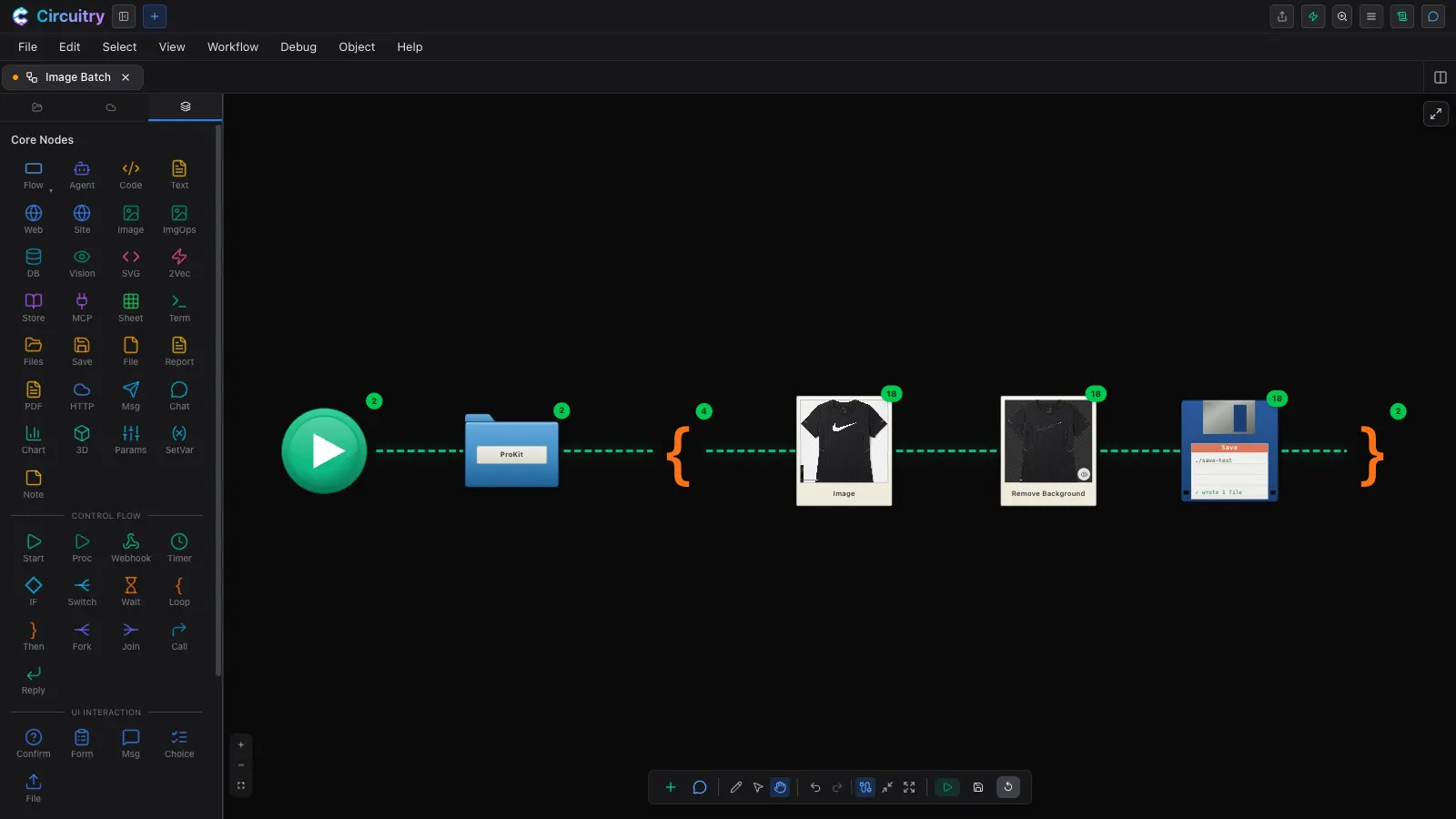This screenshot has height=819, width=1456.
Task: Pick the Code node icon
Action: (x=131, y=175)
